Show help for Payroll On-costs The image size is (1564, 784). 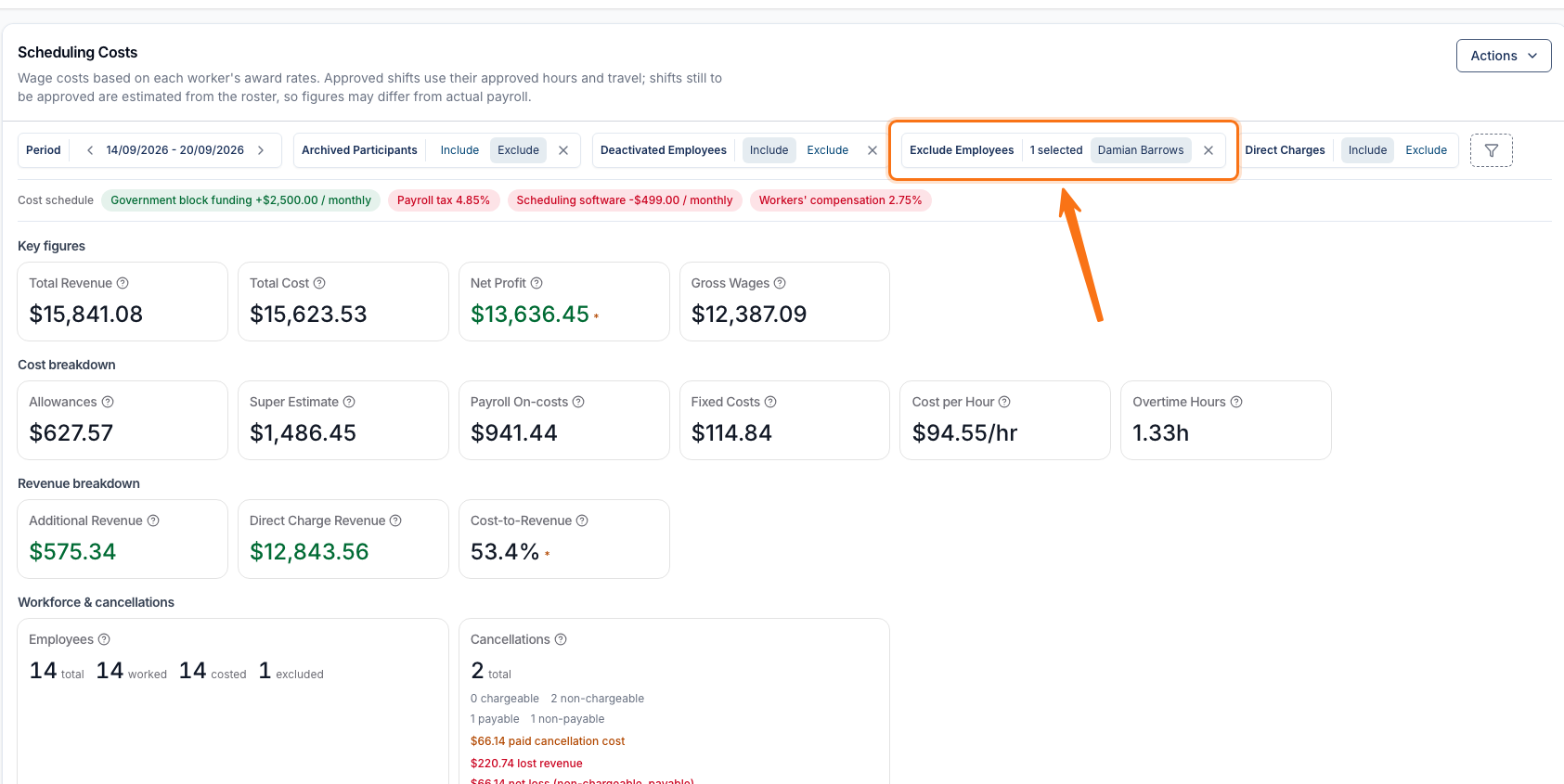click(578, 402)
